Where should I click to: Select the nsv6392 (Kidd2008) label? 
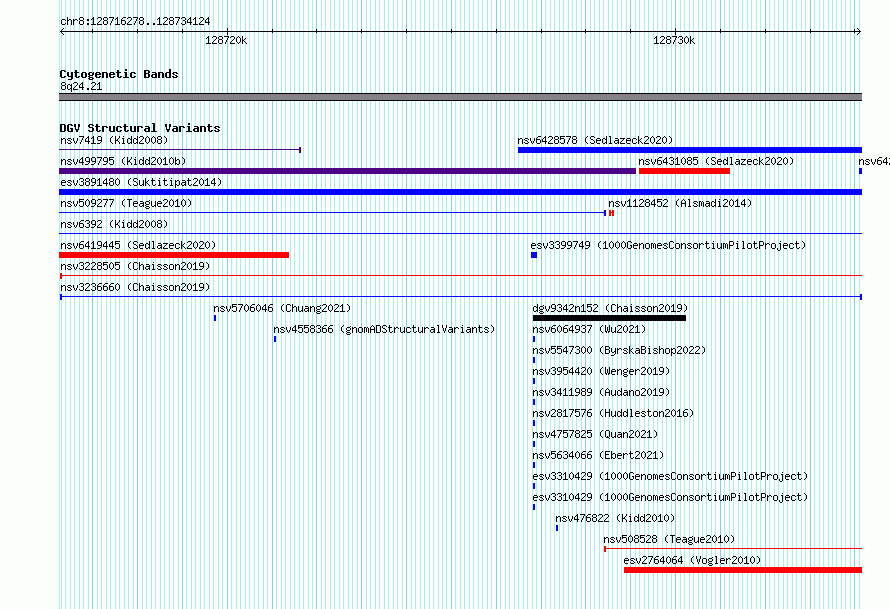pos(114,224)
